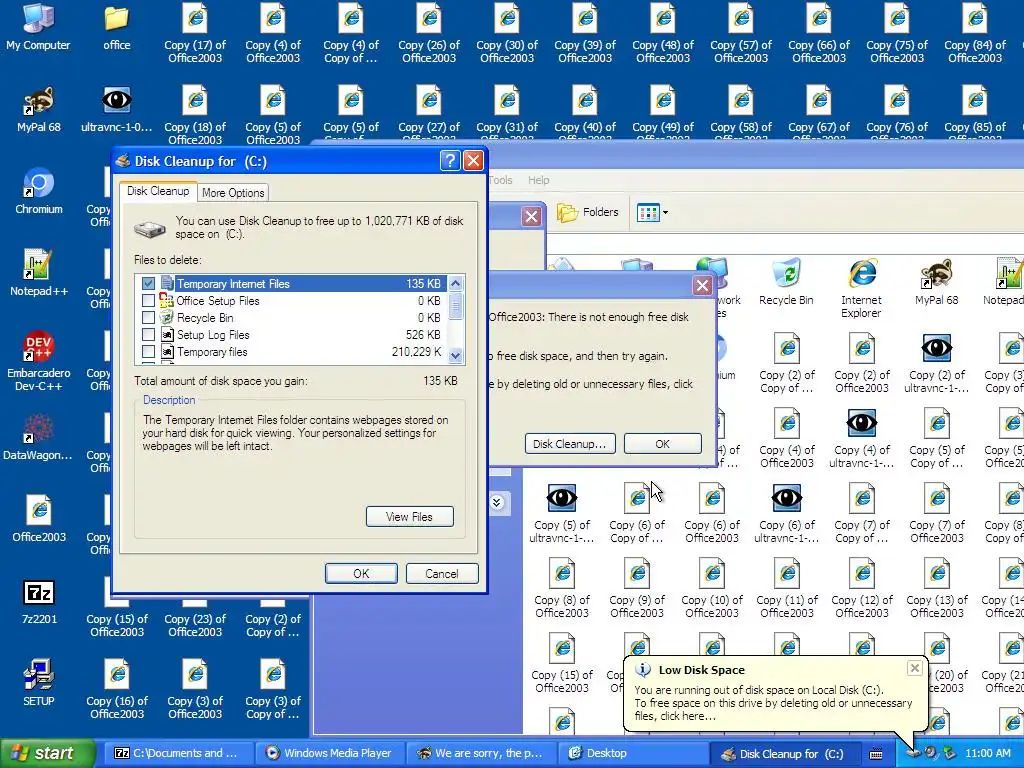Switch to C:\Documents and taskbar button
The image size is (1024, 768).
tap(177, 753)
